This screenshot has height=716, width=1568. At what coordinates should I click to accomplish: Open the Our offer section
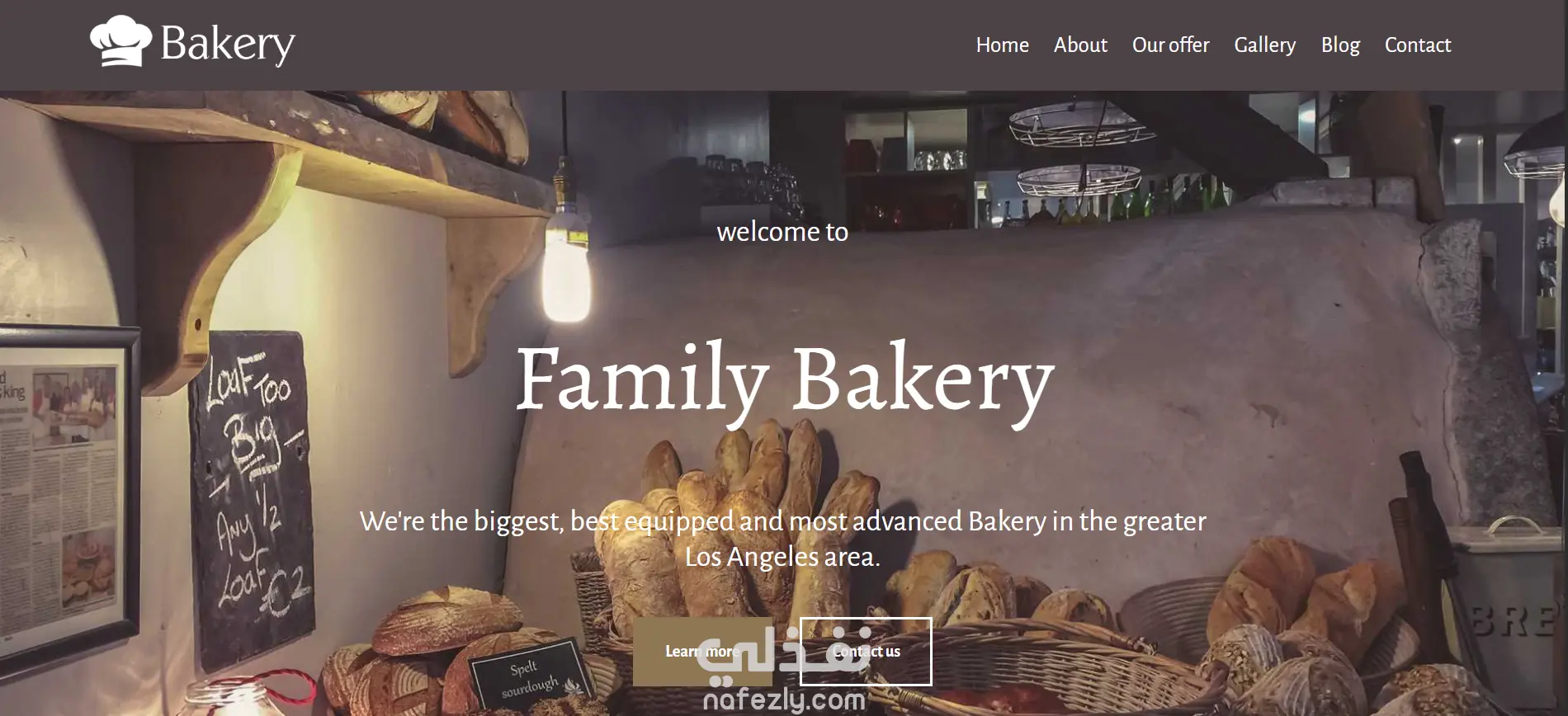pos(1170,45)
